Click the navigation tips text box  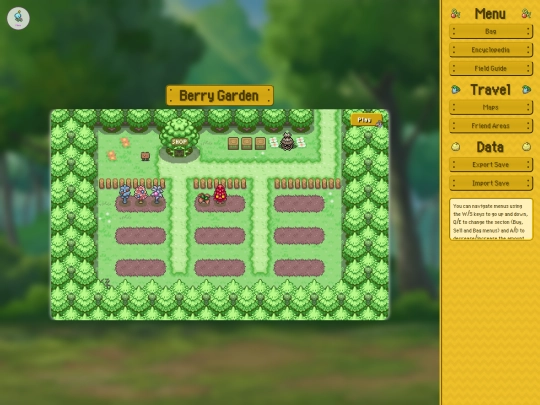[491, 219]
